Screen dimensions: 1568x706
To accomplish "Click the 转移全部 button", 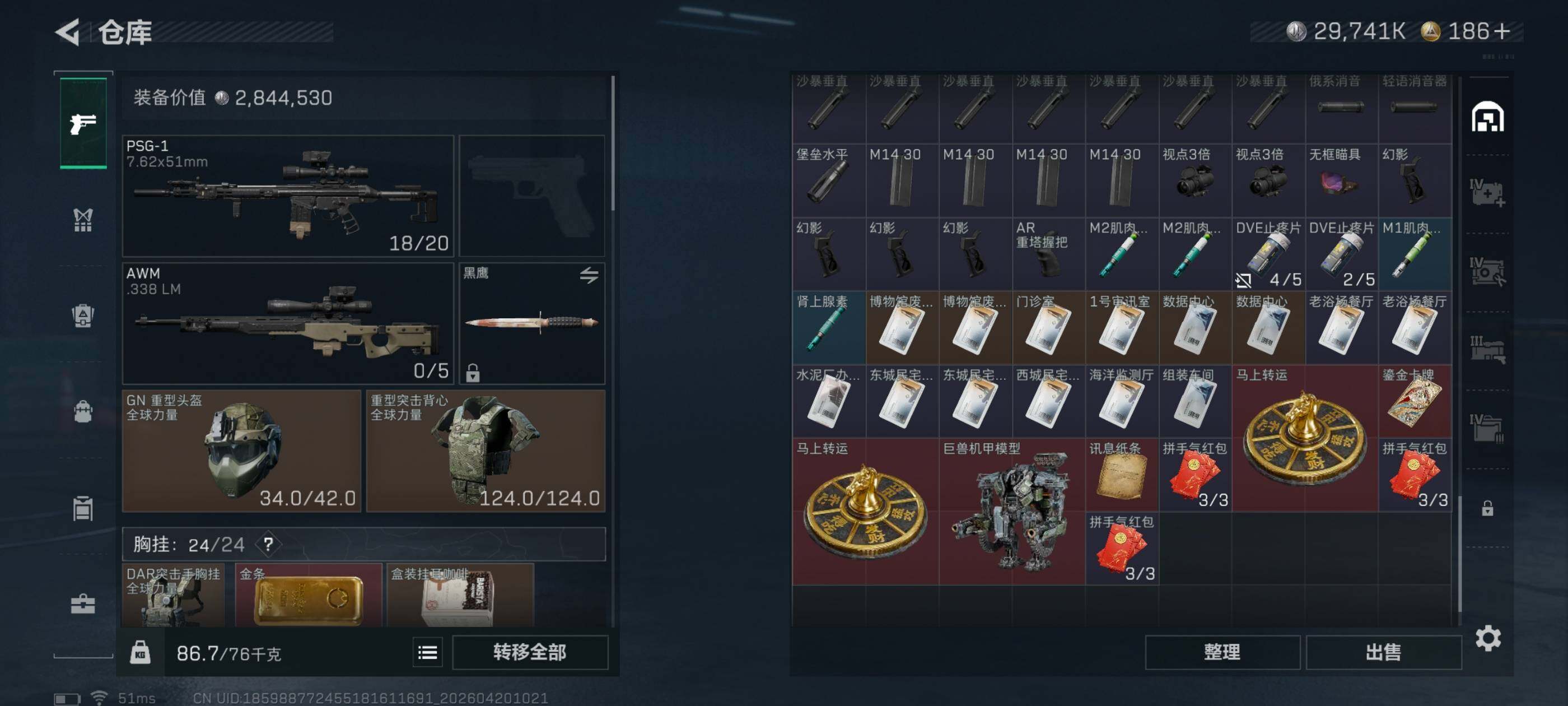I will [x=530, y=652].
